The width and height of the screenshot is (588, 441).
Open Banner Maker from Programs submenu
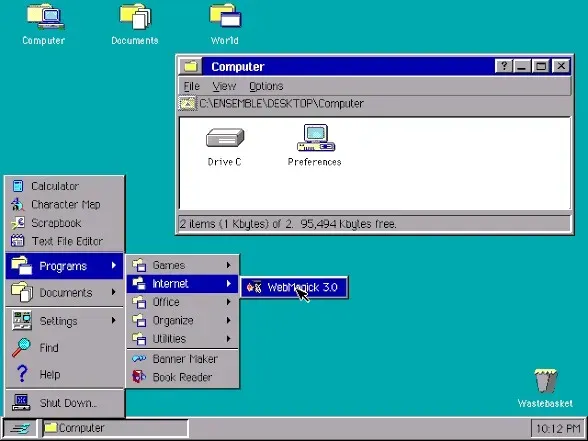pos(183,359)
